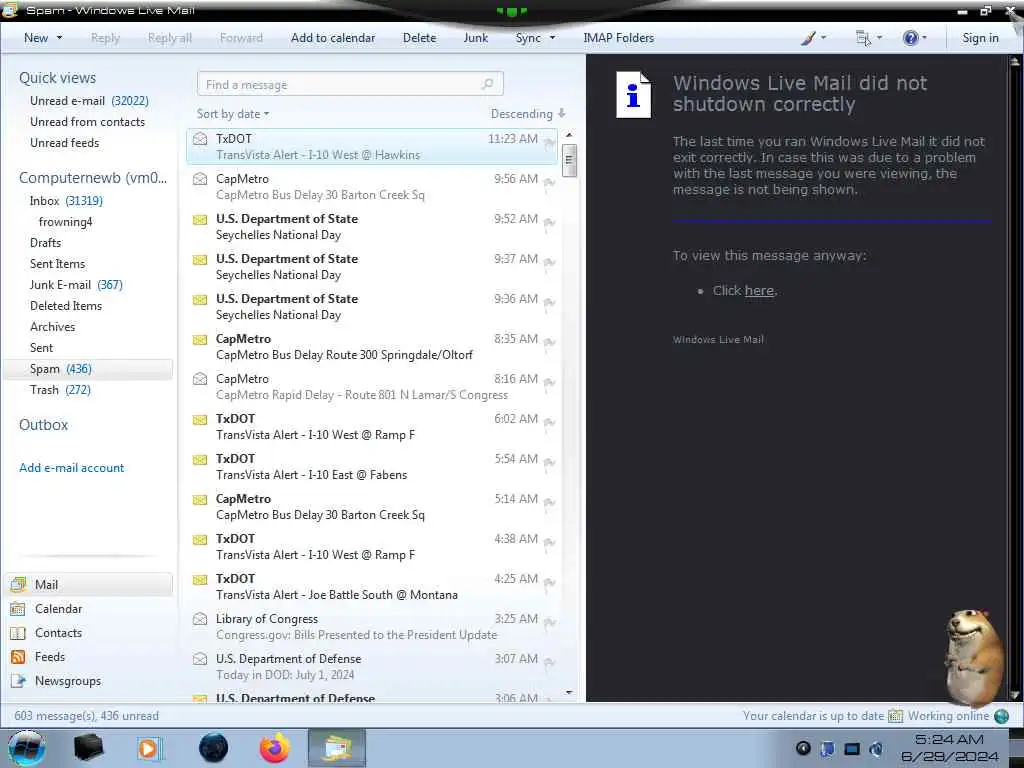
Task: Click Reply in the toolbar
Action: (x=105, y=38)
